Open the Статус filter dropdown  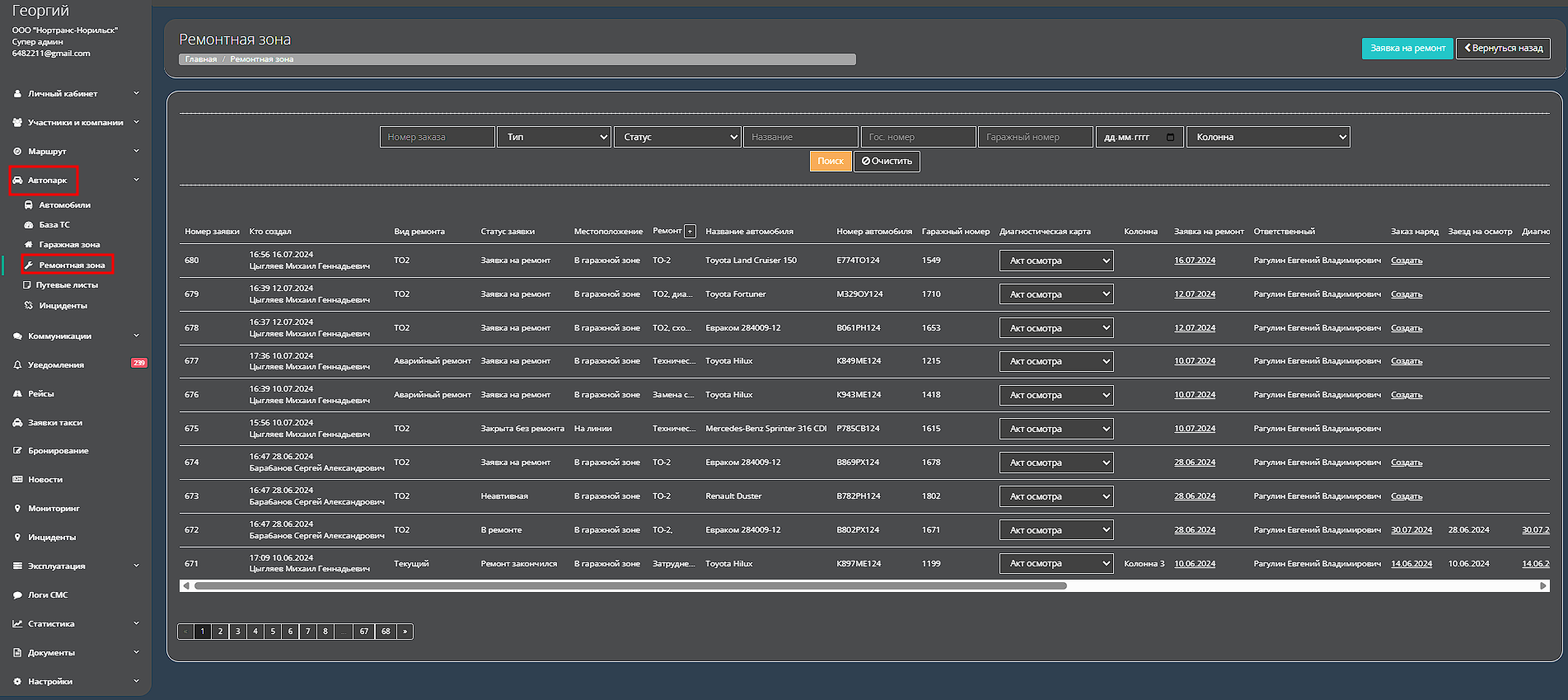[678, 138]
